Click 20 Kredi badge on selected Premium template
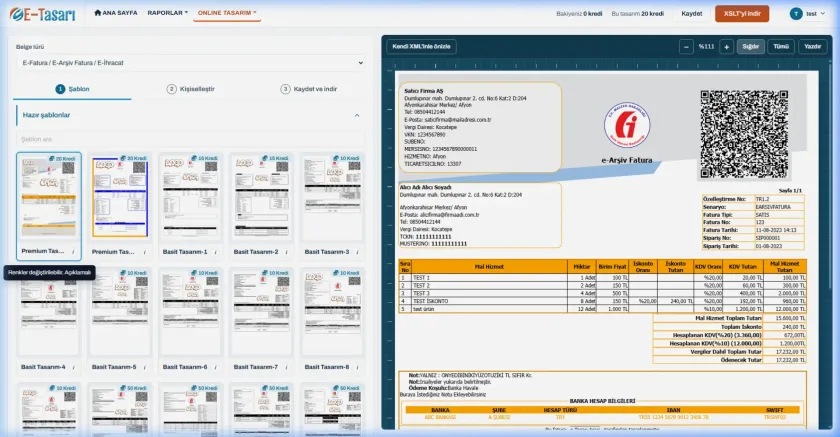 point(62,159)
